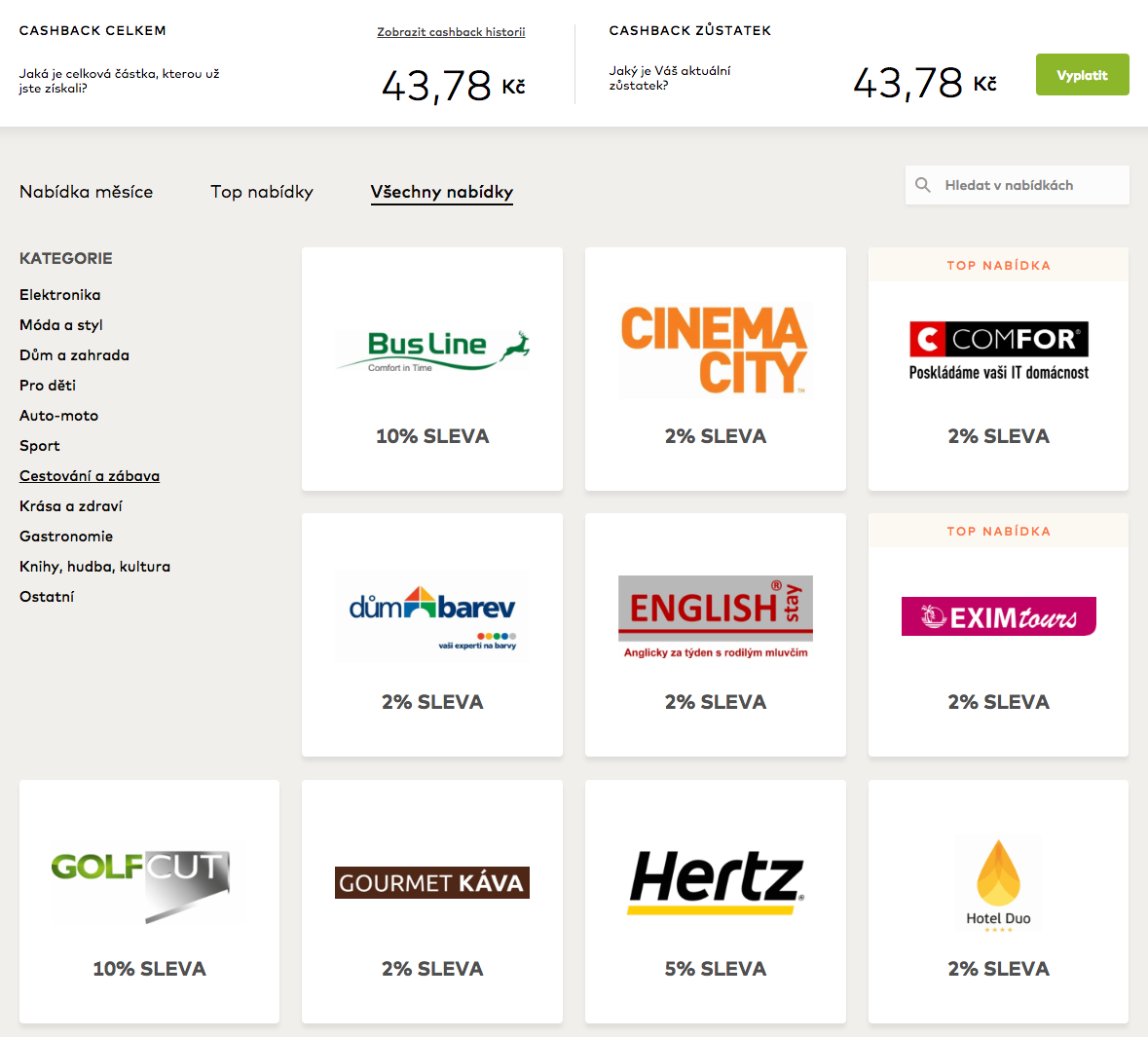Click the 2% SLEVA text under Cinema City
The width and height of the screenshot is (1148, 1037).
[716, 436]
